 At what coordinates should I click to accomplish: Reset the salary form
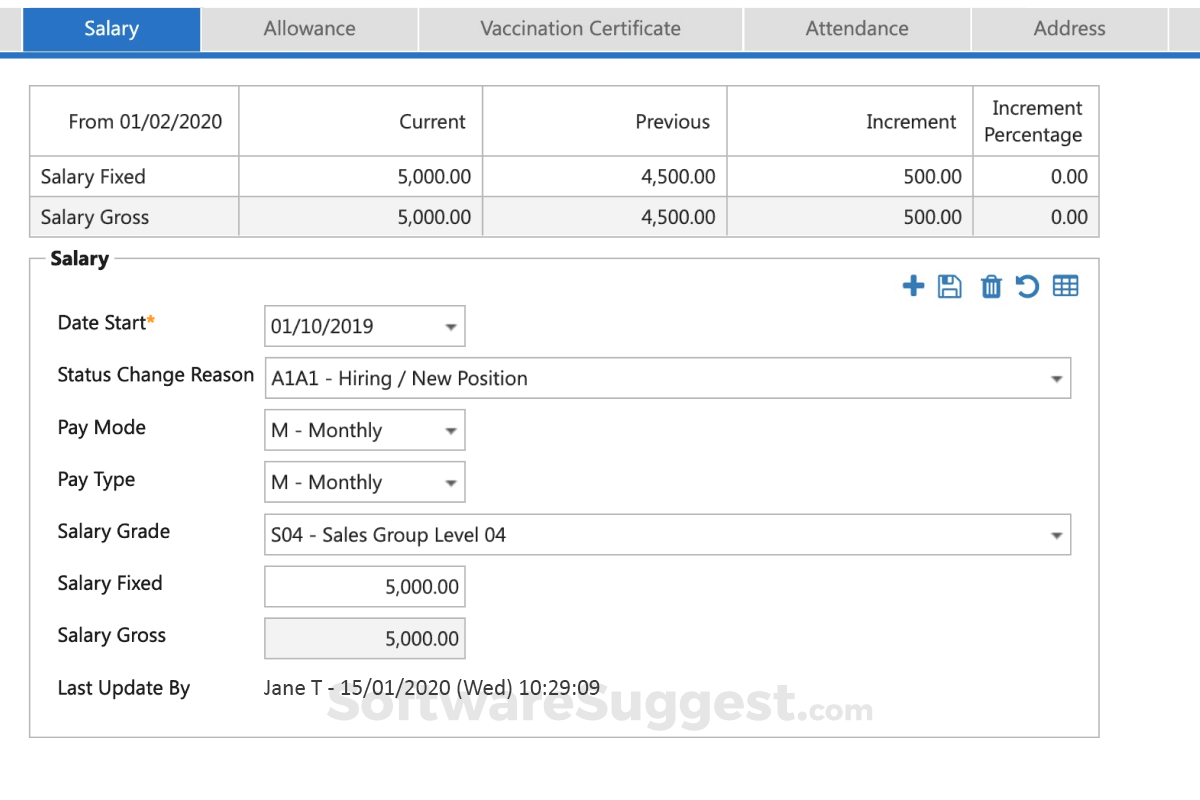pyautogui.click(x=1027, y=286)
